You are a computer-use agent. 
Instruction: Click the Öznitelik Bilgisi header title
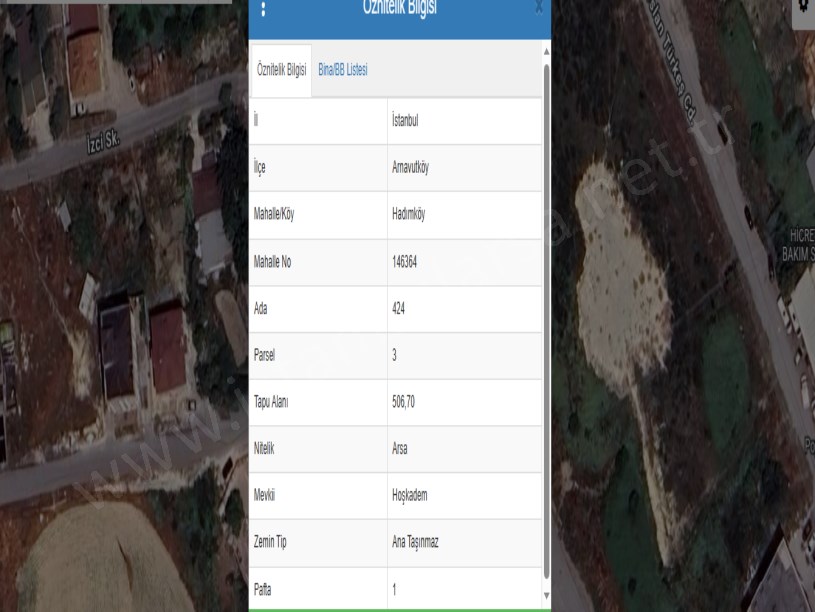click(x=399, y=8)
